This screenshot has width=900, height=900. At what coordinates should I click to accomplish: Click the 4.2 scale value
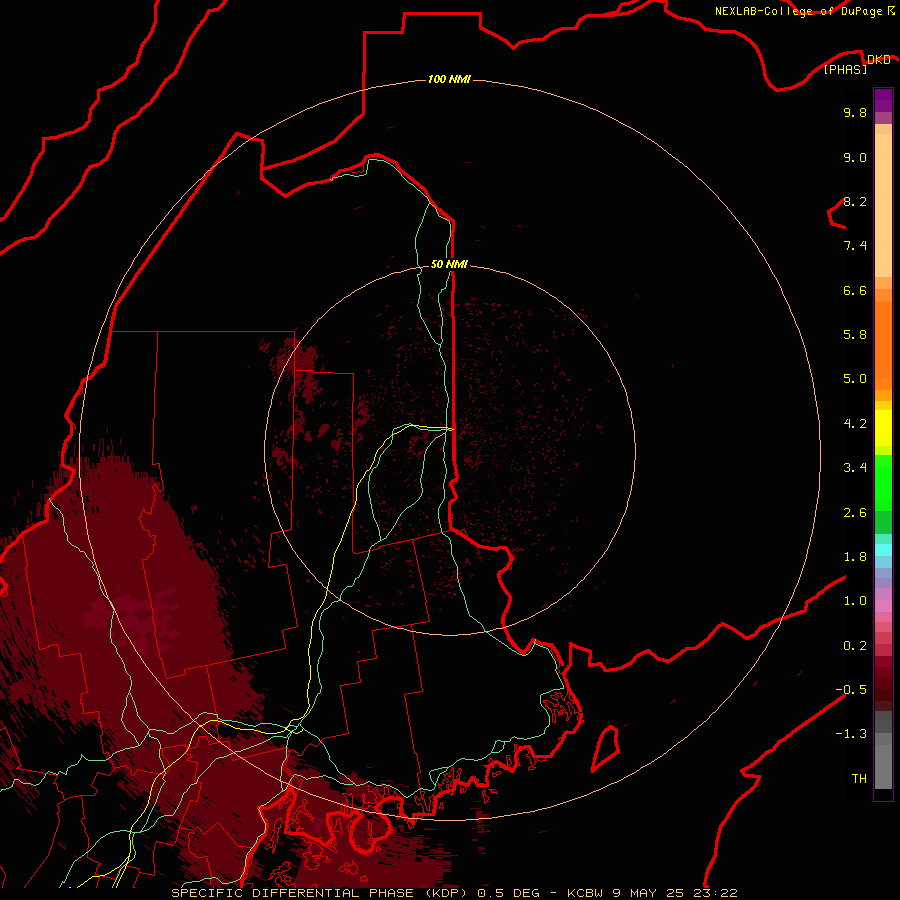[855, 424]
